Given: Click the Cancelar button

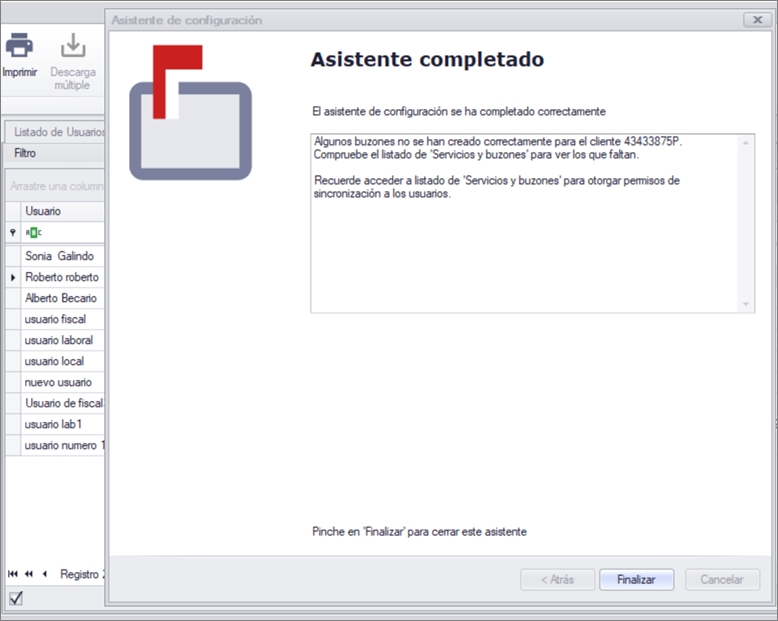Looking at the screenshot, I should (722, 579).
